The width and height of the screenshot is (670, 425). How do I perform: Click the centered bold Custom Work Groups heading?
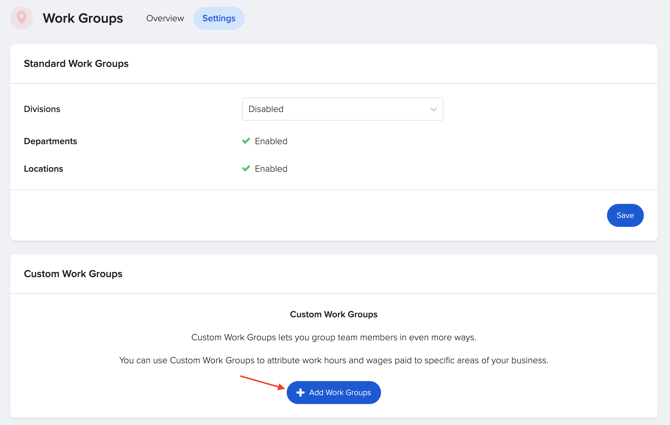click(x=334, y=314)
